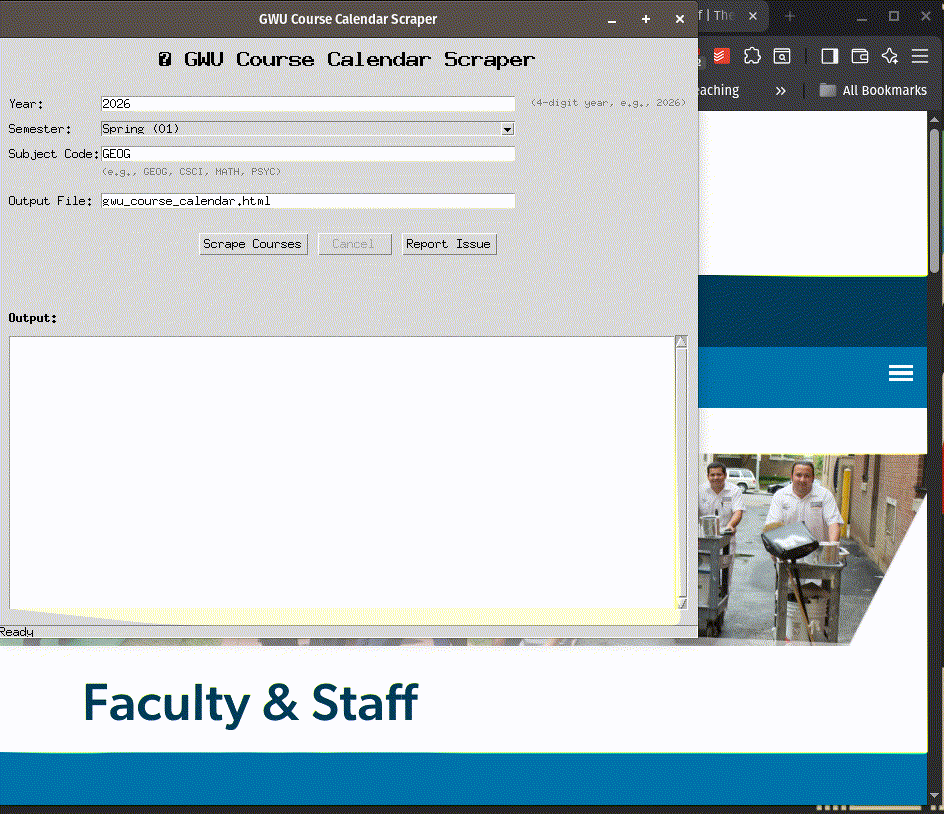This screenshot has height=814, width=944.
Task: Open the All Bookmarks folder icon
Action: coord(827,90)
